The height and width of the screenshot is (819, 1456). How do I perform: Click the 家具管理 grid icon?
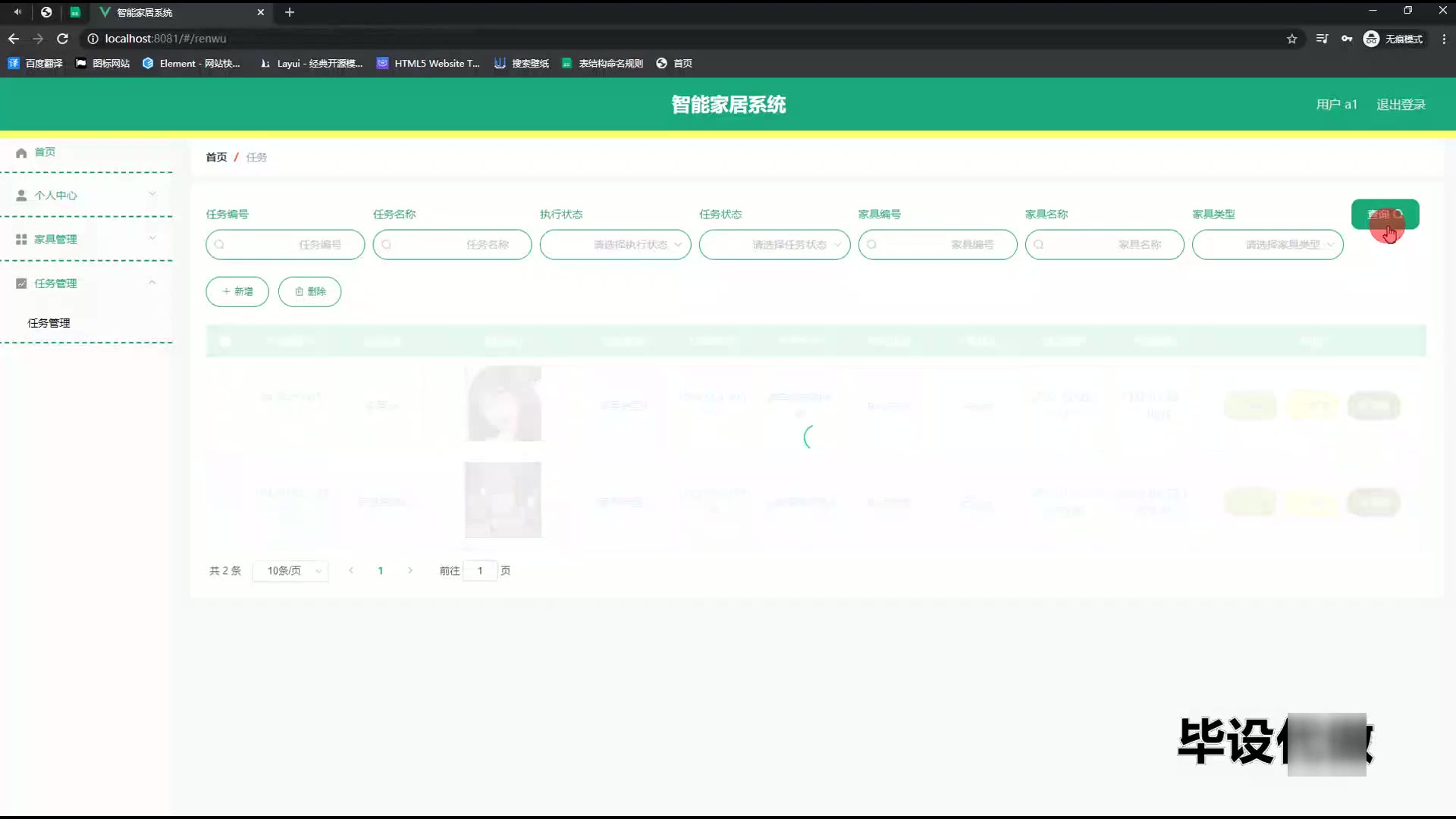tap(21, 240)
